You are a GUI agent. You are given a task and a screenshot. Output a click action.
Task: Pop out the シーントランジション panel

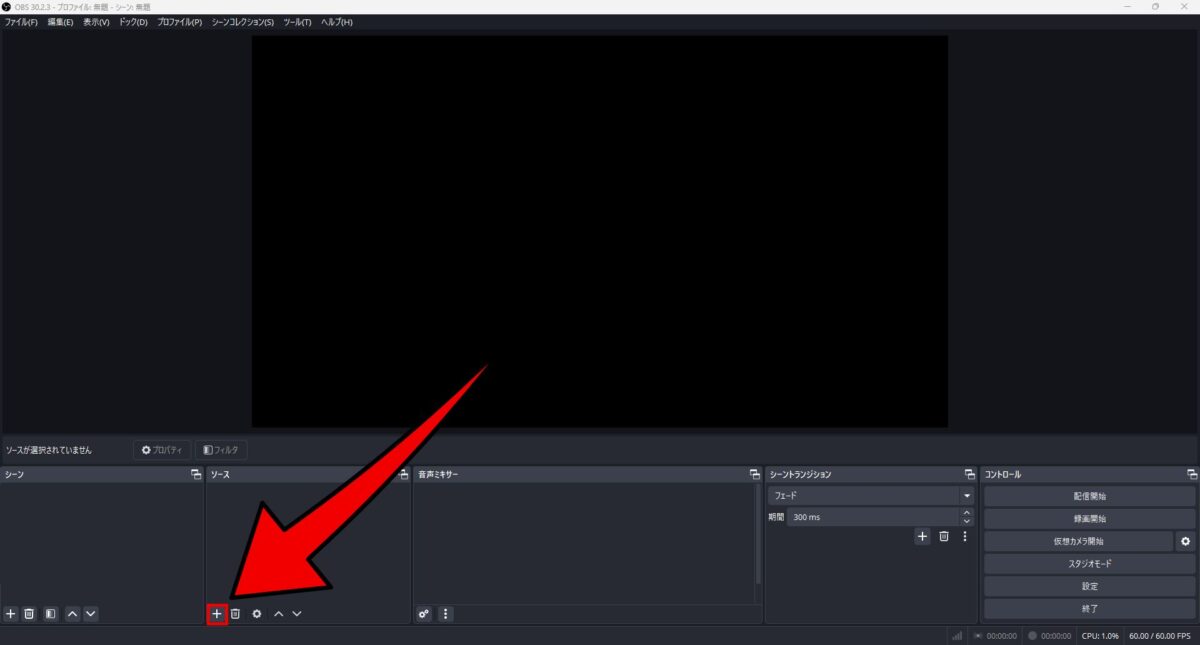tap(969, 474)
